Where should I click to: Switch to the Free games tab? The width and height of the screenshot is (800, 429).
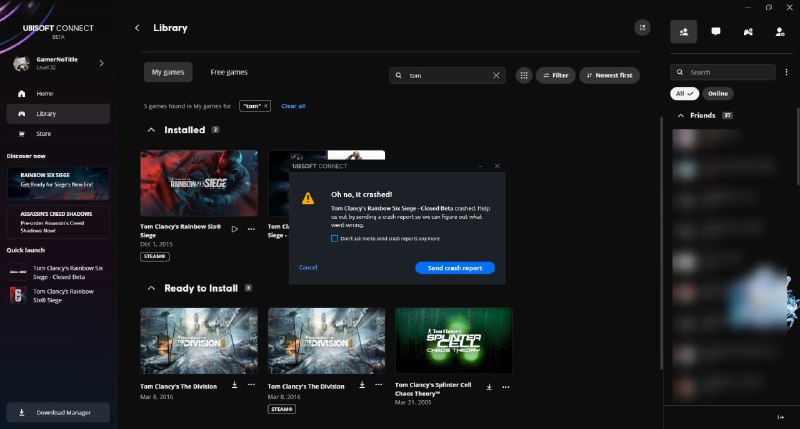coord(229,72)
